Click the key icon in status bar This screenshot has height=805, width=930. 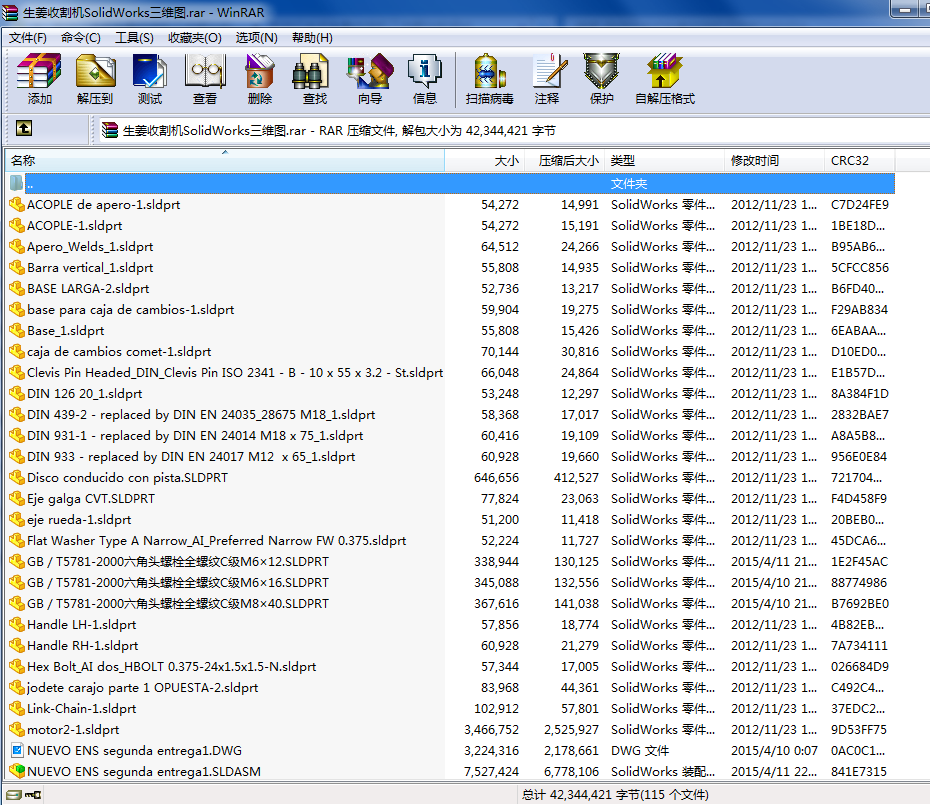pos(33,795)
